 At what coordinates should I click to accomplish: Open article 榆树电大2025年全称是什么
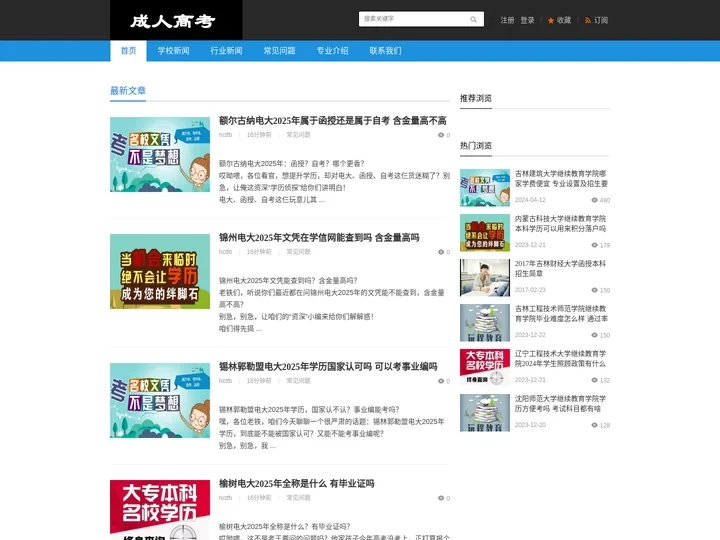click(x=296, y=484)
